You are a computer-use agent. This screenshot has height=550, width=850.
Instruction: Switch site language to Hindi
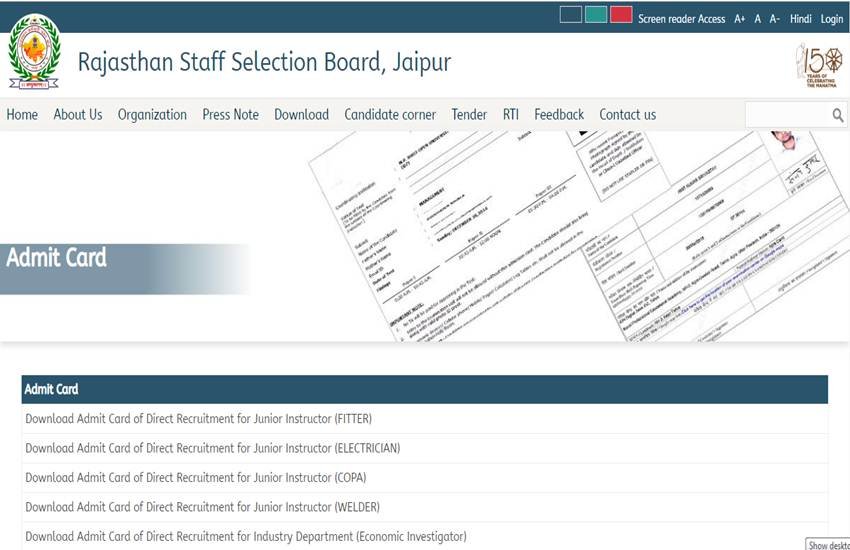tap(800, 19)
